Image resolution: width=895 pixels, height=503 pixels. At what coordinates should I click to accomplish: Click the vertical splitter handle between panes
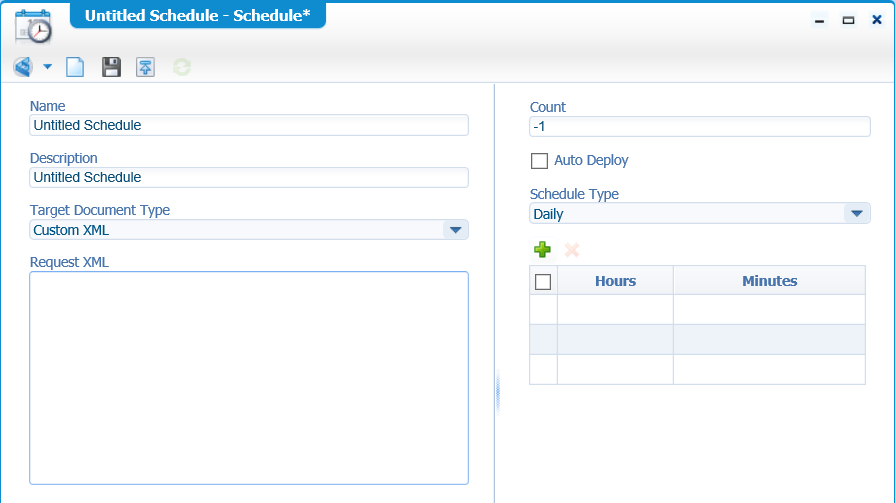498,392
